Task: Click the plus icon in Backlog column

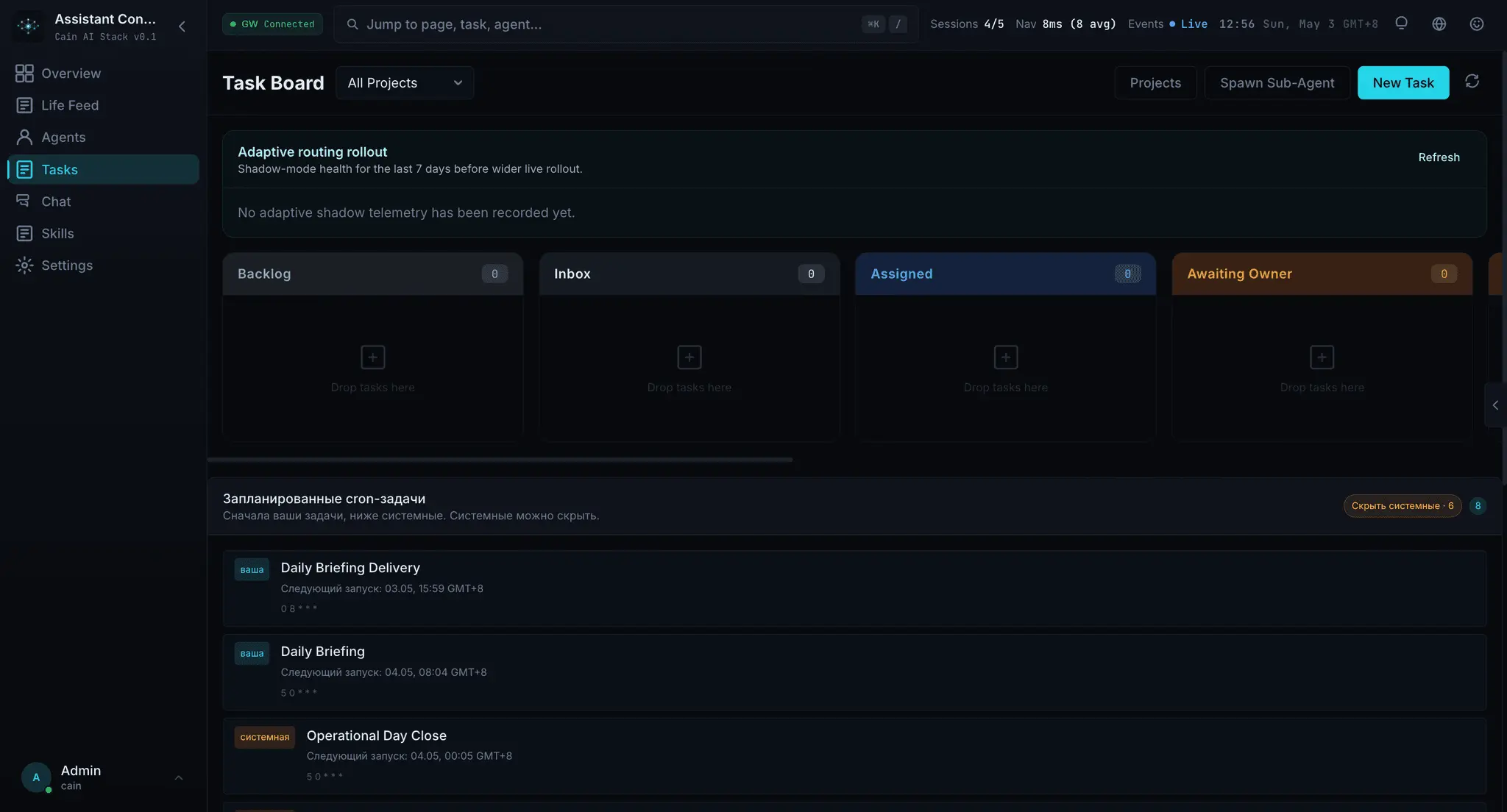Action: click(x=373, y=357)
